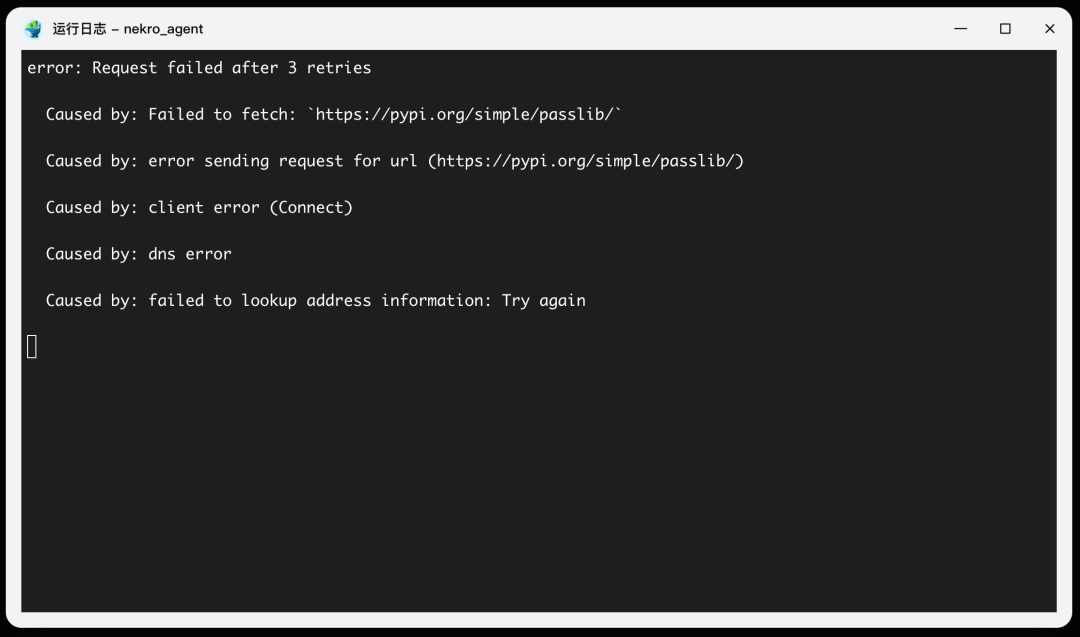Minimize the 运行日志 log window

pos(961,29)
